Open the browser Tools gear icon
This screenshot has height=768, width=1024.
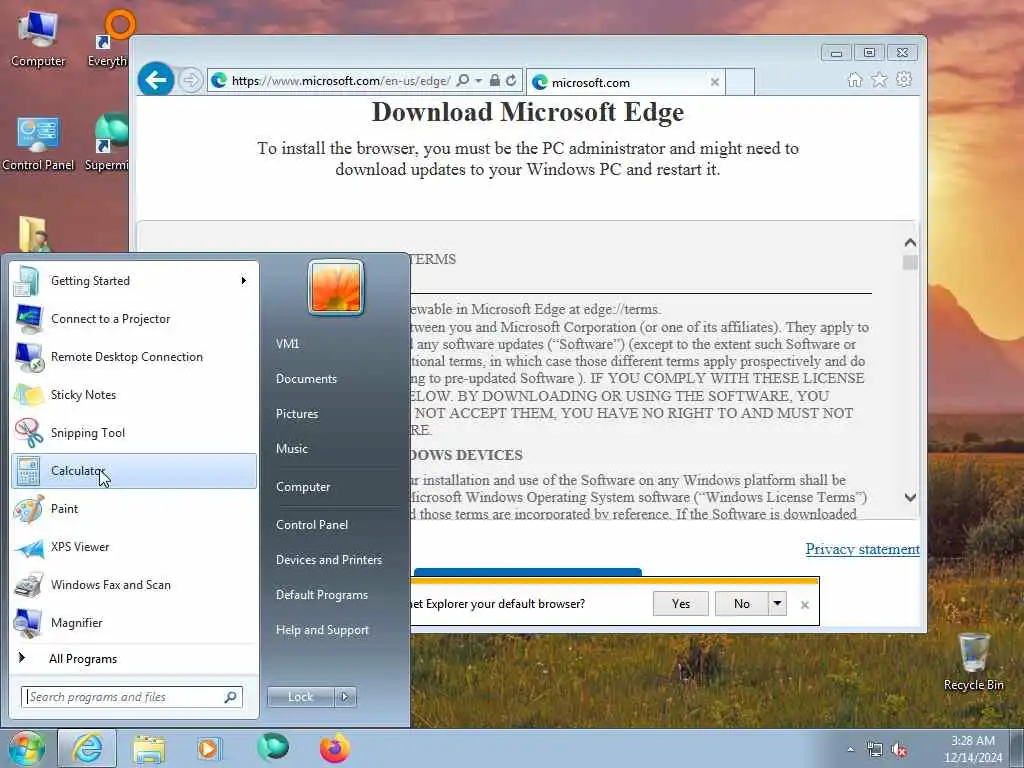[904, 80]
